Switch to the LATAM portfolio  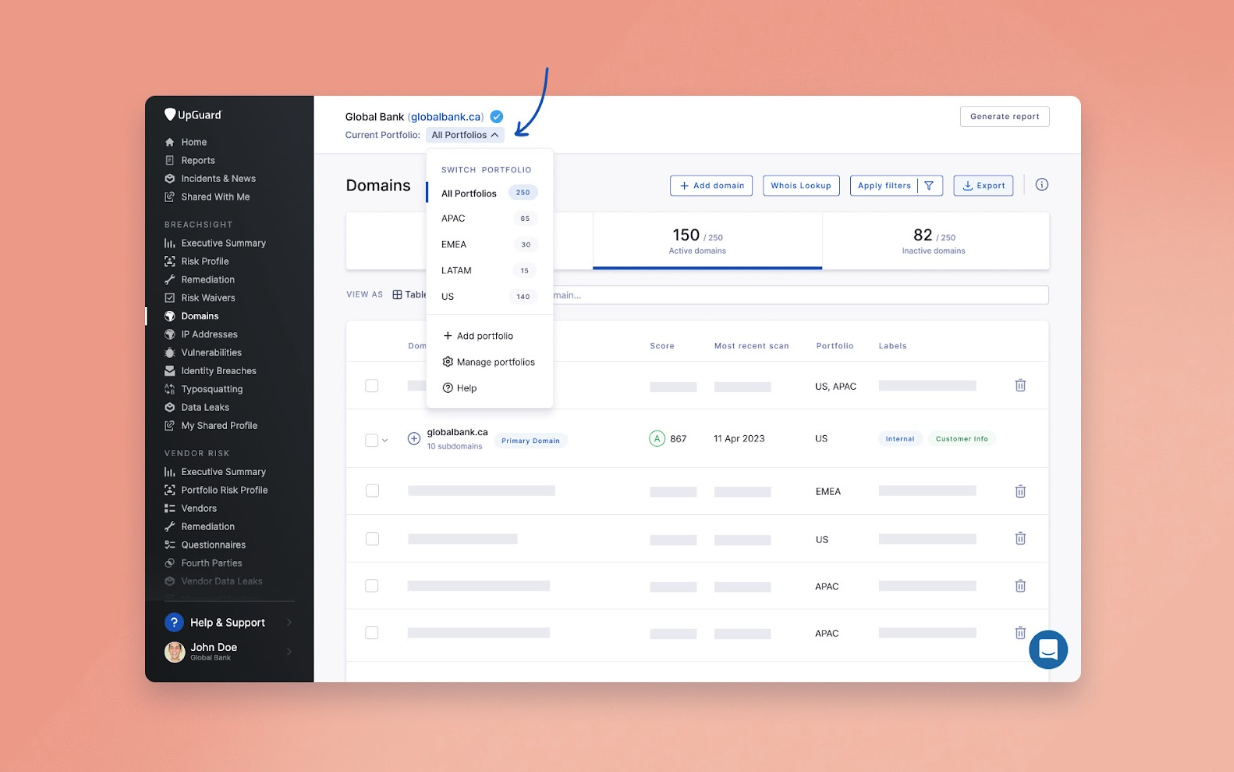point(489,270)
